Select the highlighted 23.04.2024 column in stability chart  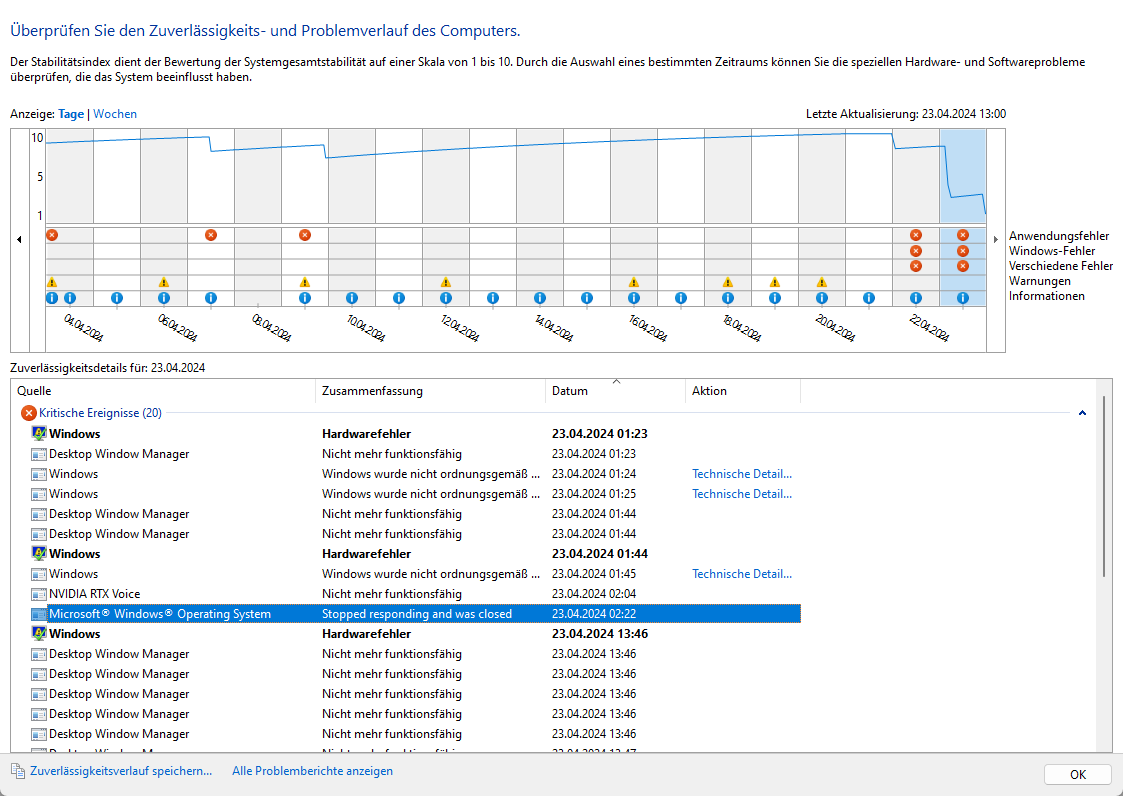[963, 176]
